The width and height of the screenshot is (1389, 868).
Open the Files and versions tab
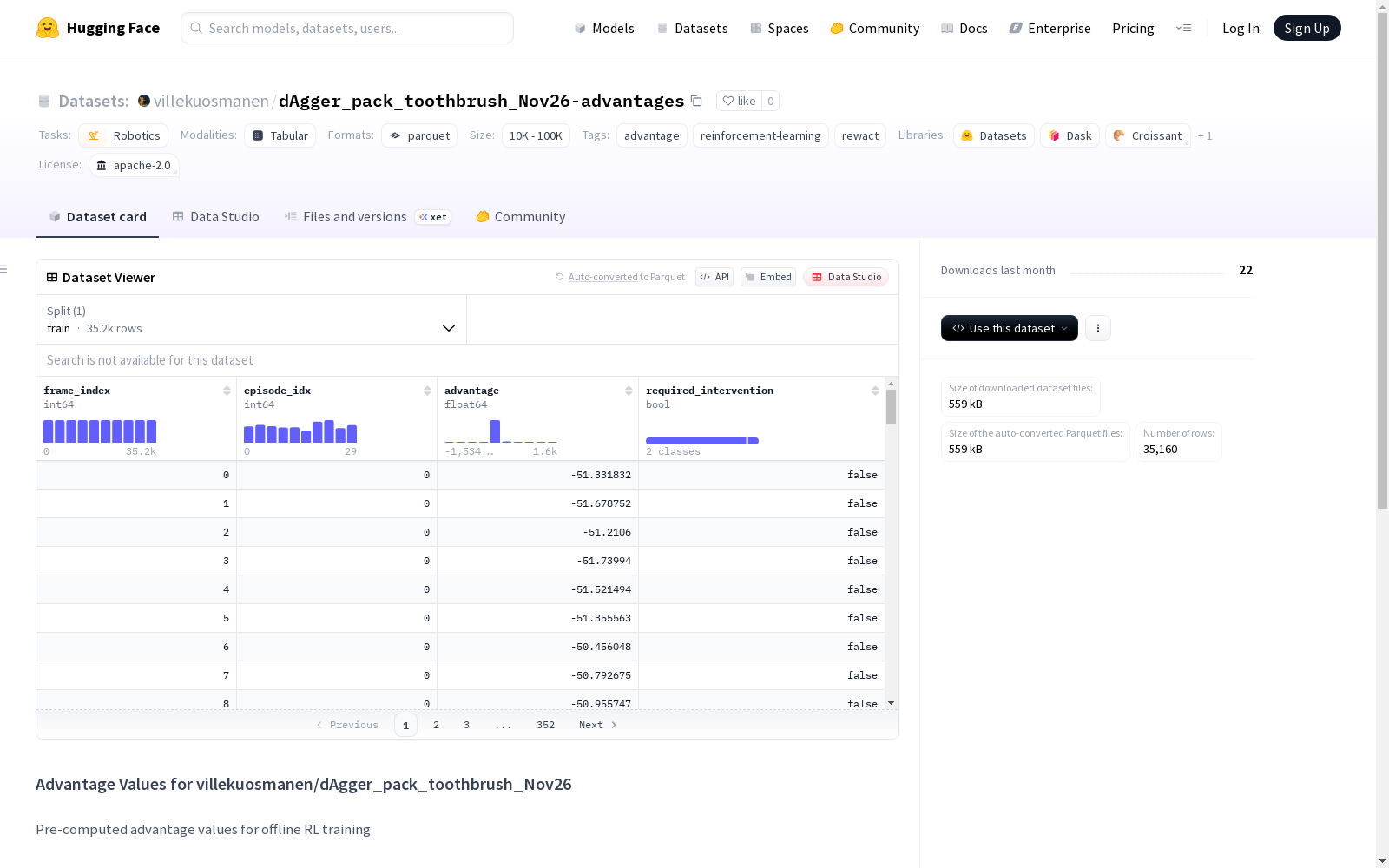point(367,217)
